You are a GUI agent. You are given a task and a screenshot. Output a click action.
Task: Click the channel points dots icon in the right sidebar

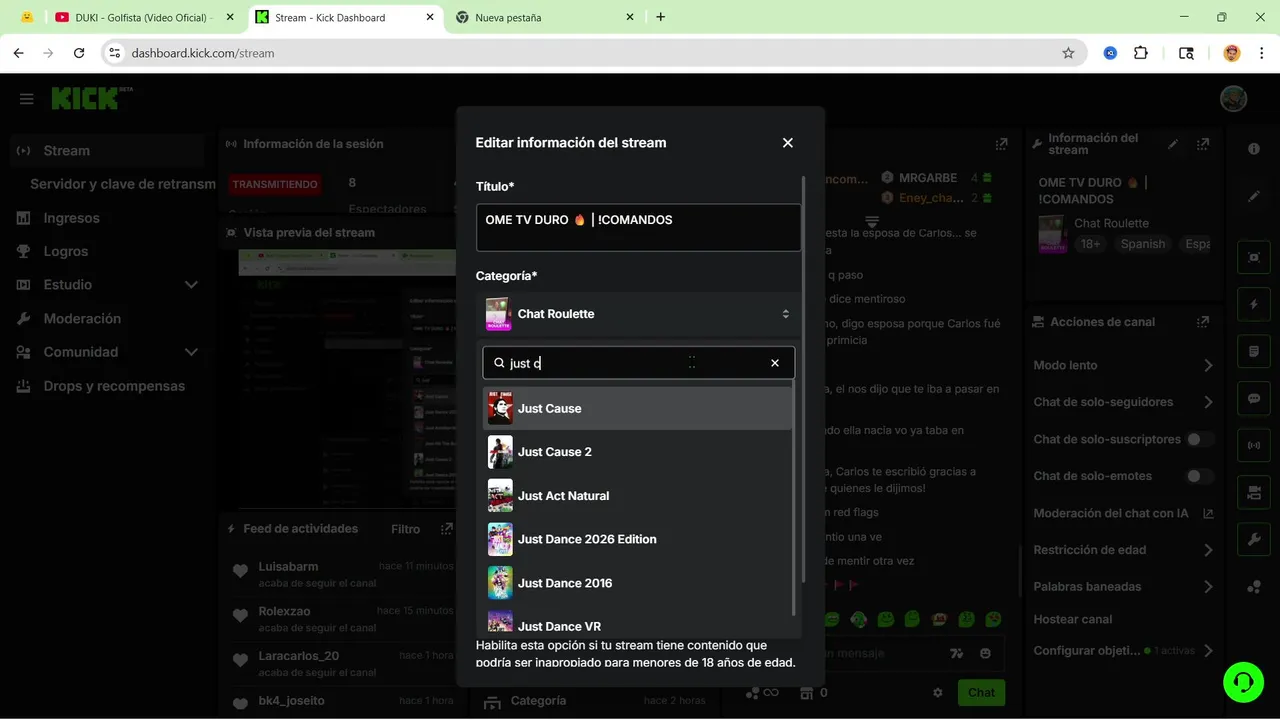(x=1254, y=587)
